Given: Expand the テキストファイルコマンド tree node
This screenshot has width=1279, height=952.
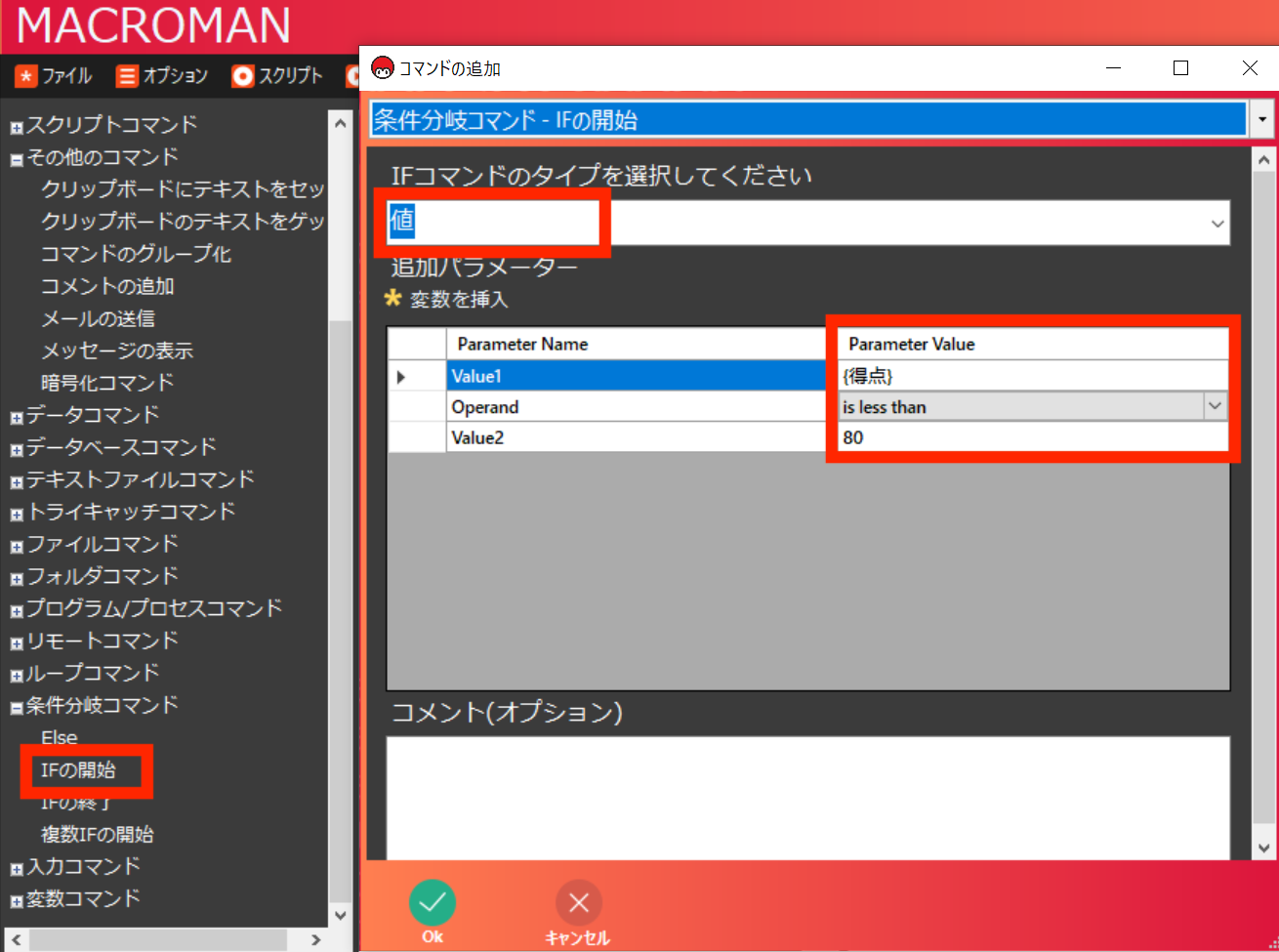Looking at the screenshot, I should click(17, 481).
